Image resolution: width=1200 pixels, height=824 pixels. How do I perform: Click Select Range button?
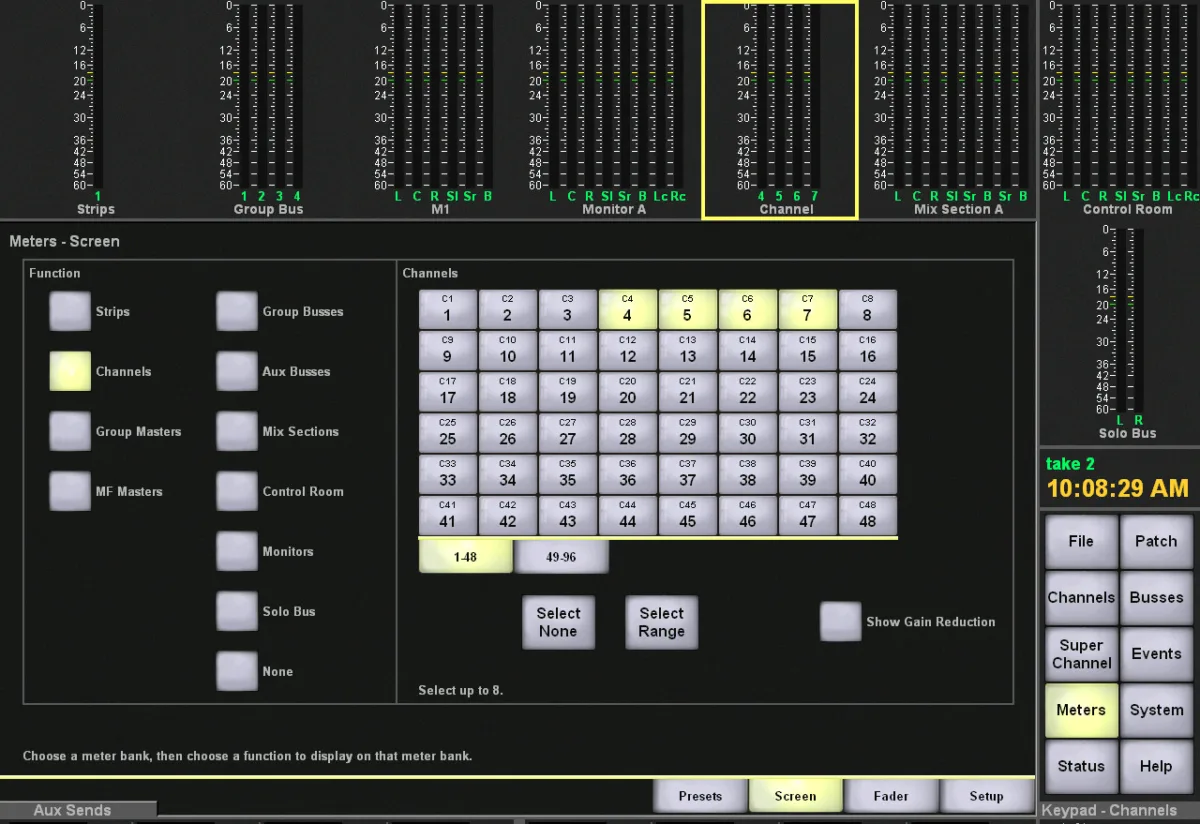(662, 622)
